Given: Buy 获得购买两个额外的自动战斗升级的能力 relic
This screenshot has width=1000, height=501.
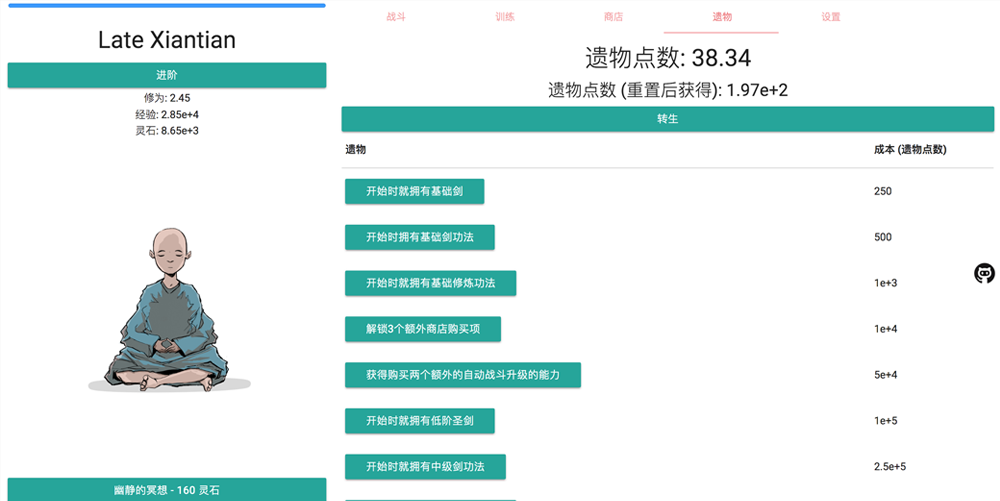Looking at the screenshot, I should tap(463, 375).
